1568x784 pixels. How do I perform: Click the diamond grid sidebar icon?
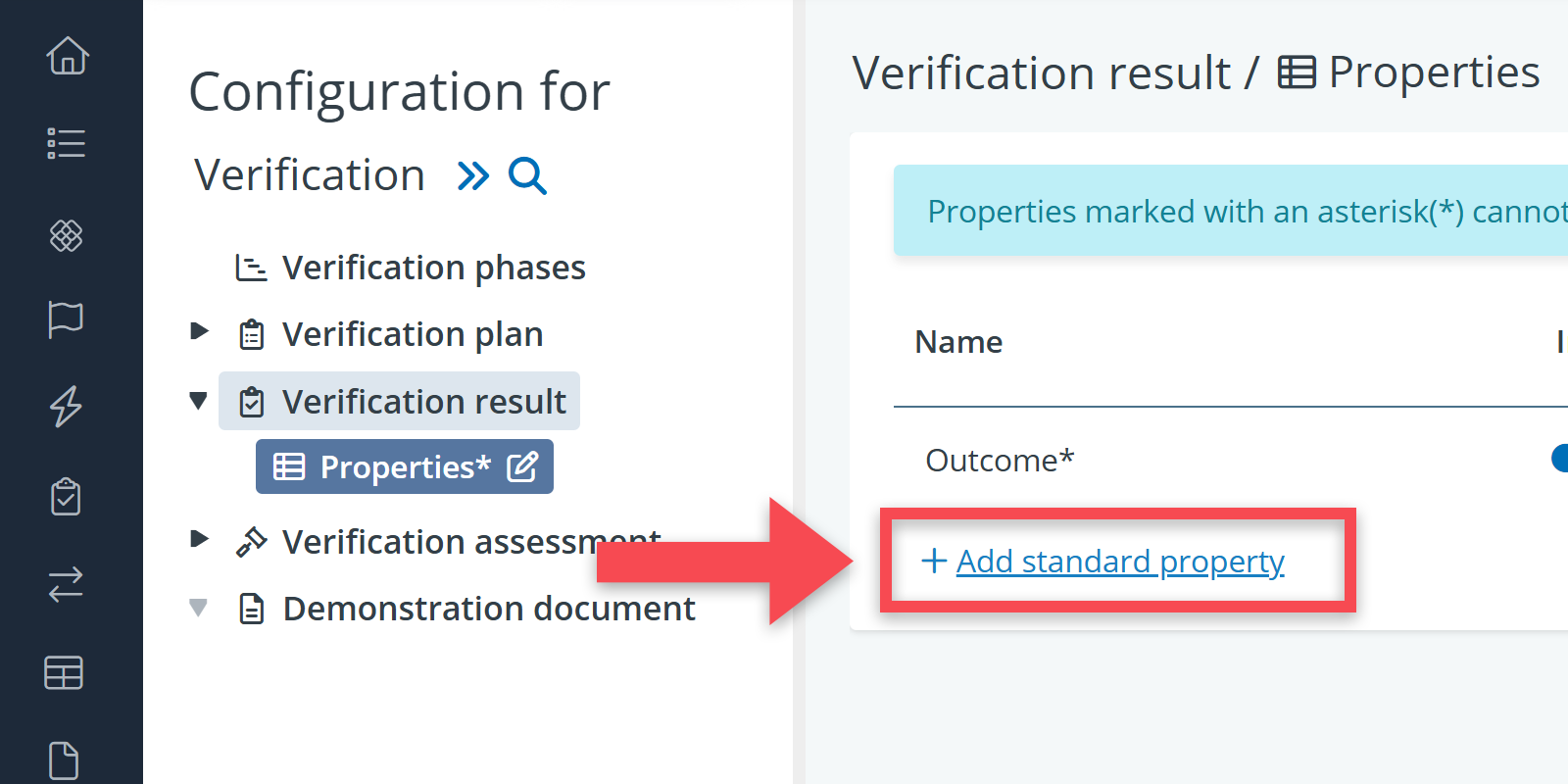click(67, 235)
